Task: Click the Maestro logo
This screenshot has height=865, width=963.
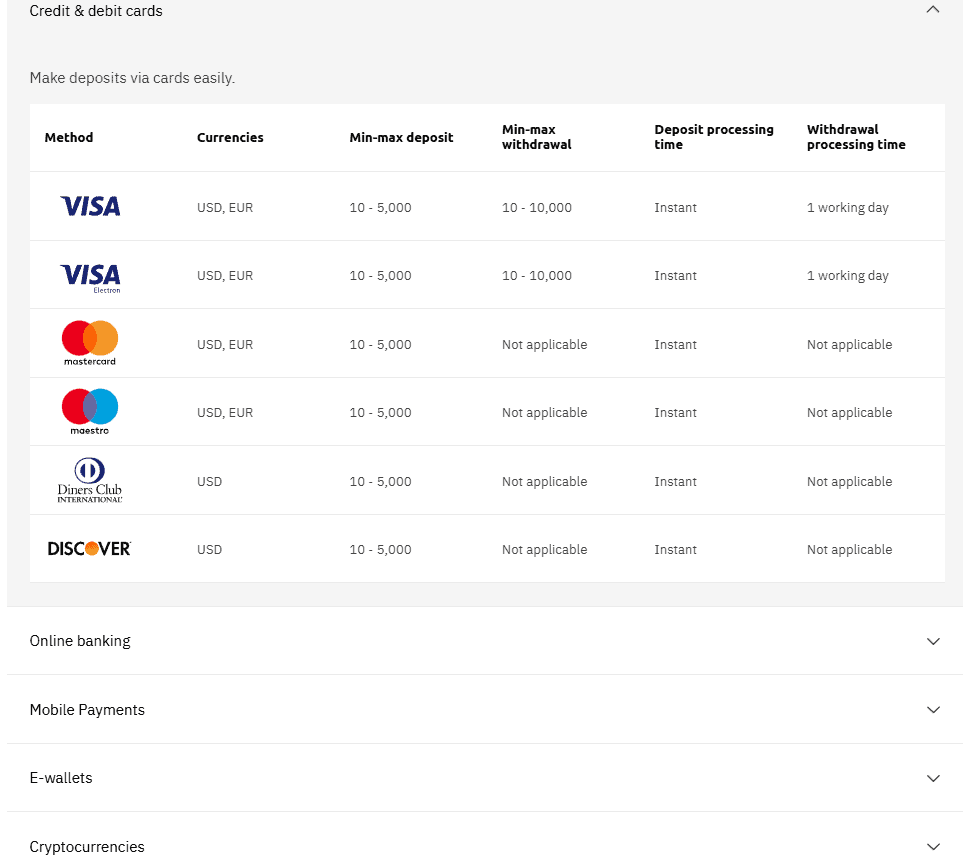Action: 90,412
